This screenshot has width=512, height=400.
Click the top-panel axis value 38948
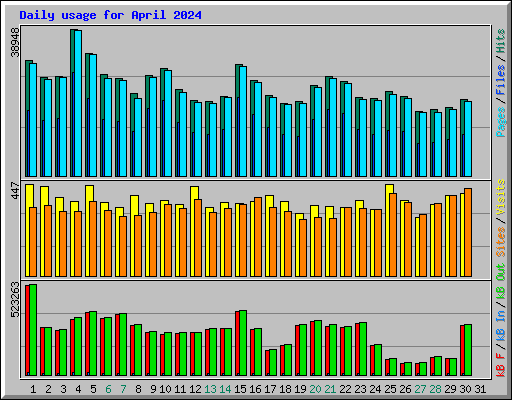tap(15, 42)
